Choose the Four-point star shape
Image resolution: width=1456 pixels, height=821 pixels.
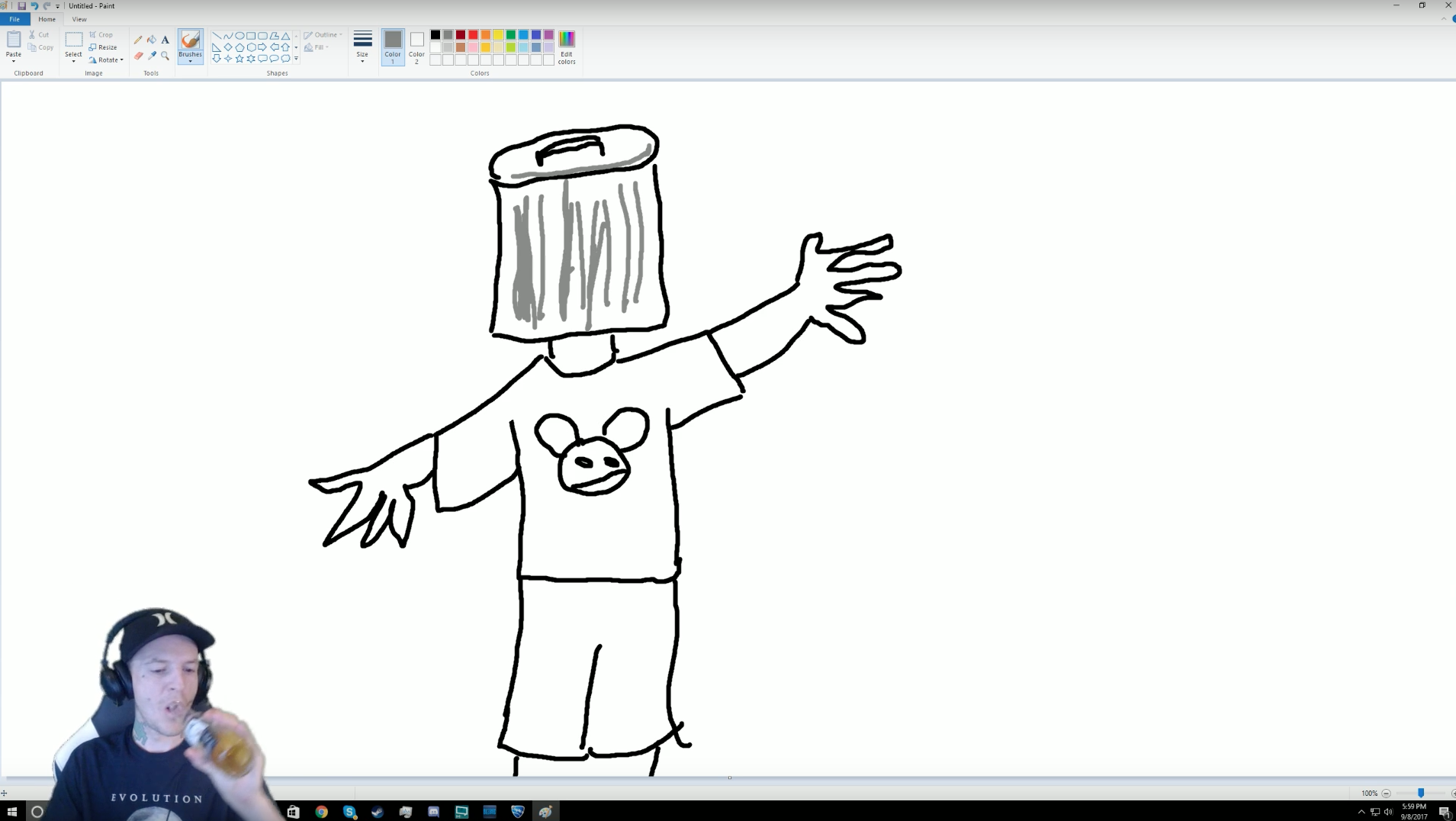coord(228,58)
